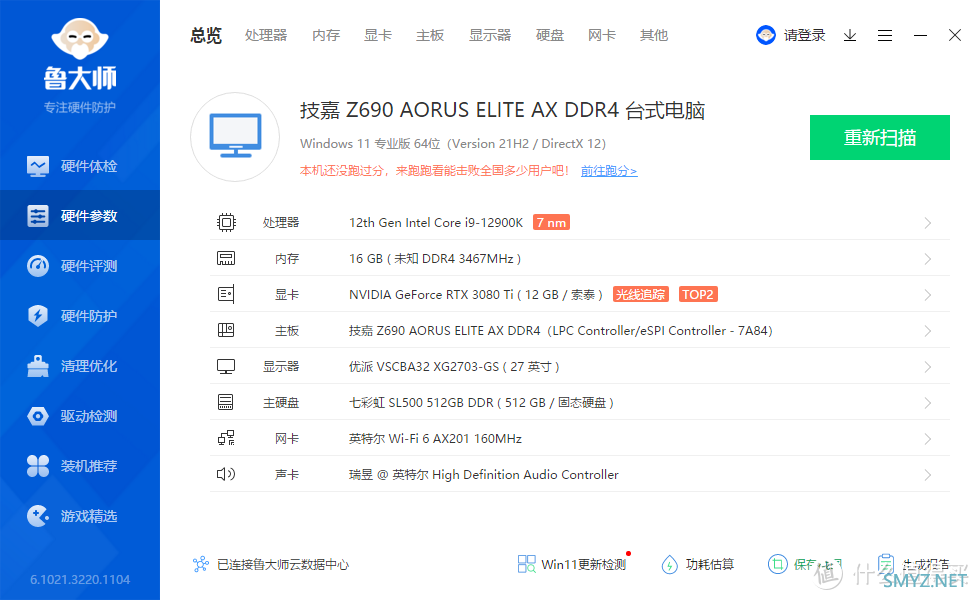Click the cloud data center icon

pos(201,564)
